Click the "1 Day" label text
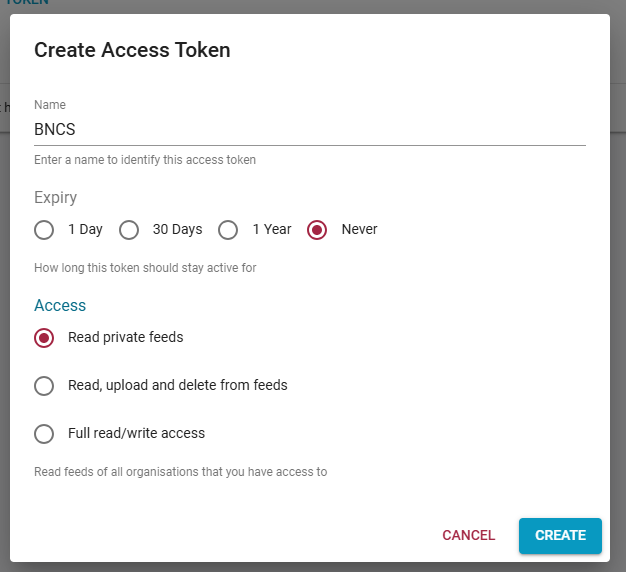 pyautogui.click(x=85, y=230)
